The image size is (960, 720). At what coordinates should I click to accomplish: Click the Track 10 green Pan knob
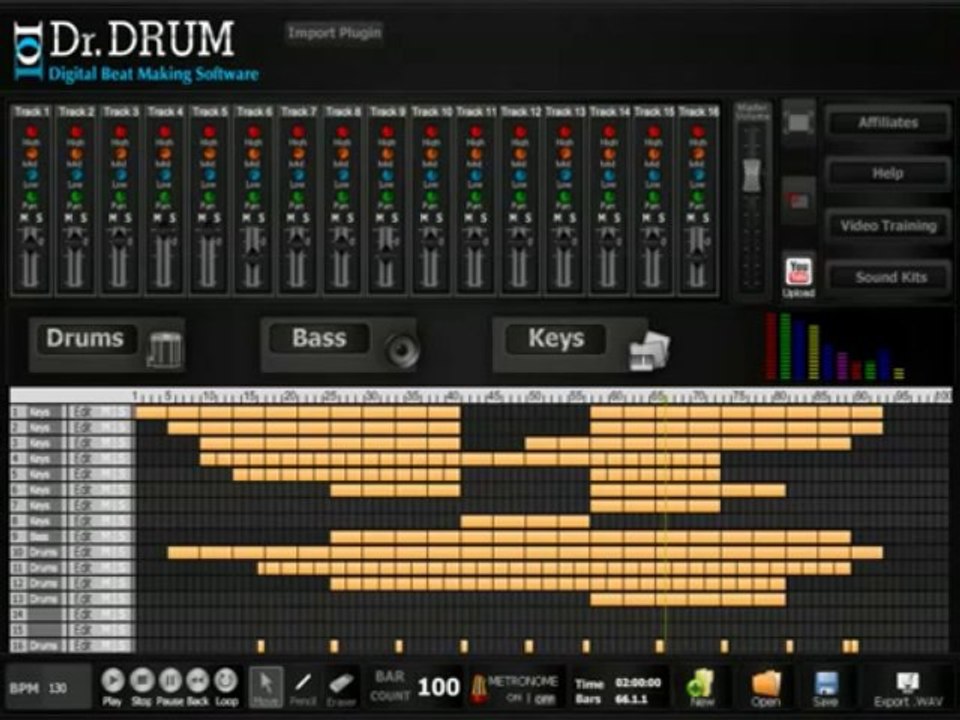(x=431, y=198)
